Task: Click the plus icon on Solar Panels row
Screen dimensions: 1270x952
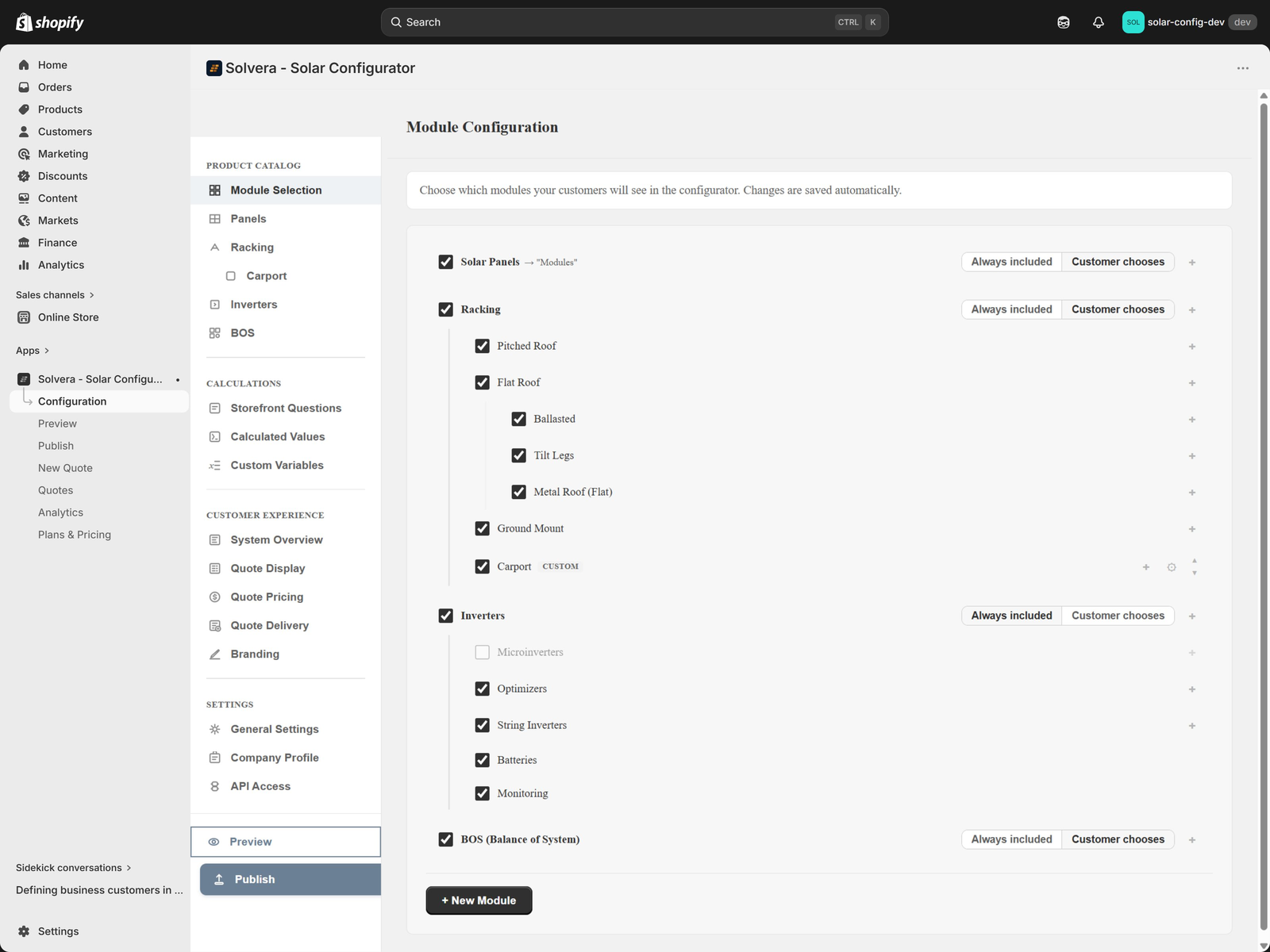Action: point(1192,263)
